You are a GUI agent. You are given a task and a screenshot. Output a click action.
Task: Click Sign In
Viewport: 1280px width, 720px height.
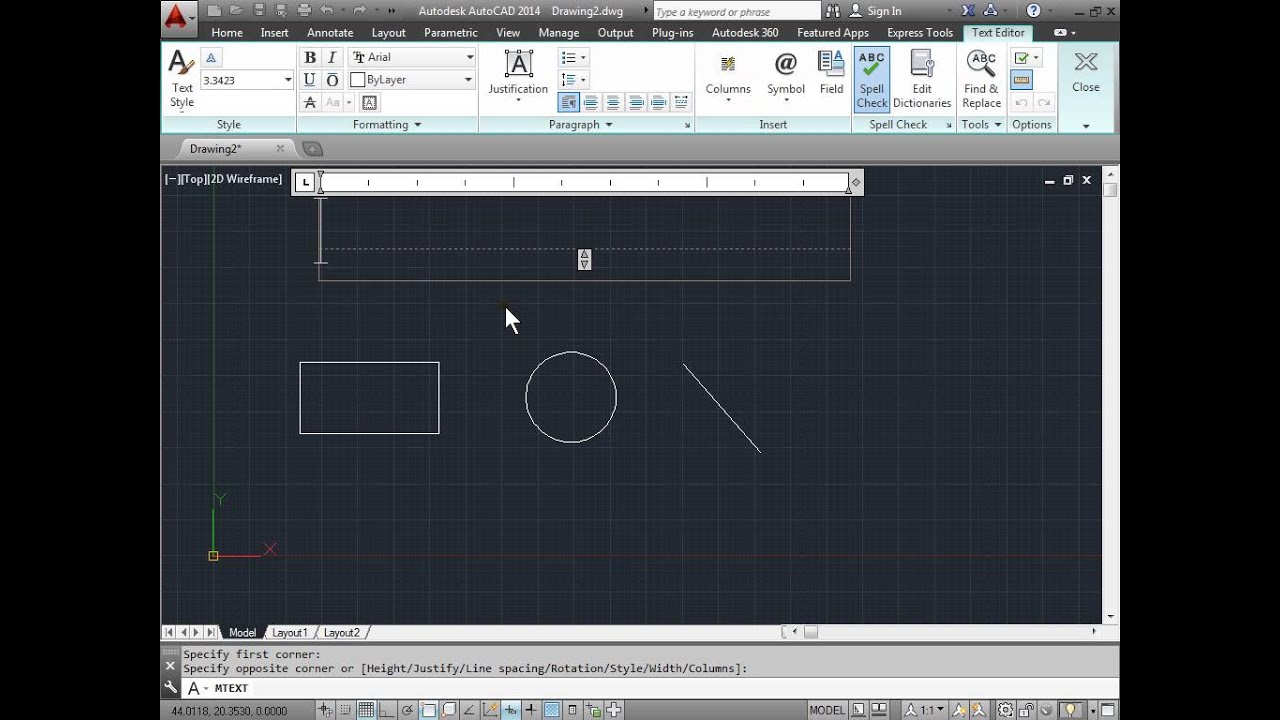(x=876, y=11)
